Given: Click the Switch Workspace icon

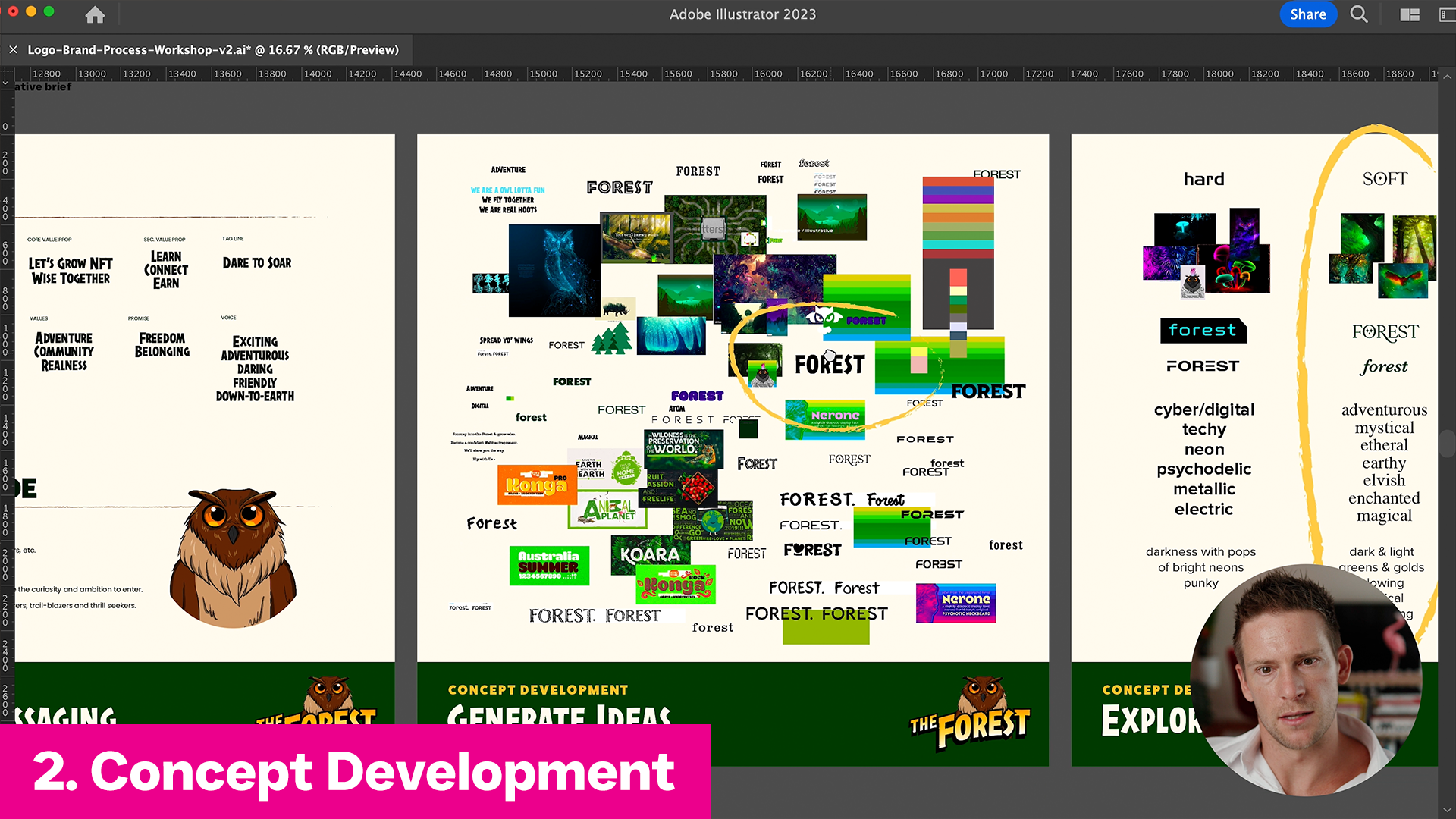Looking at the screenshot, I should 1447,14.
